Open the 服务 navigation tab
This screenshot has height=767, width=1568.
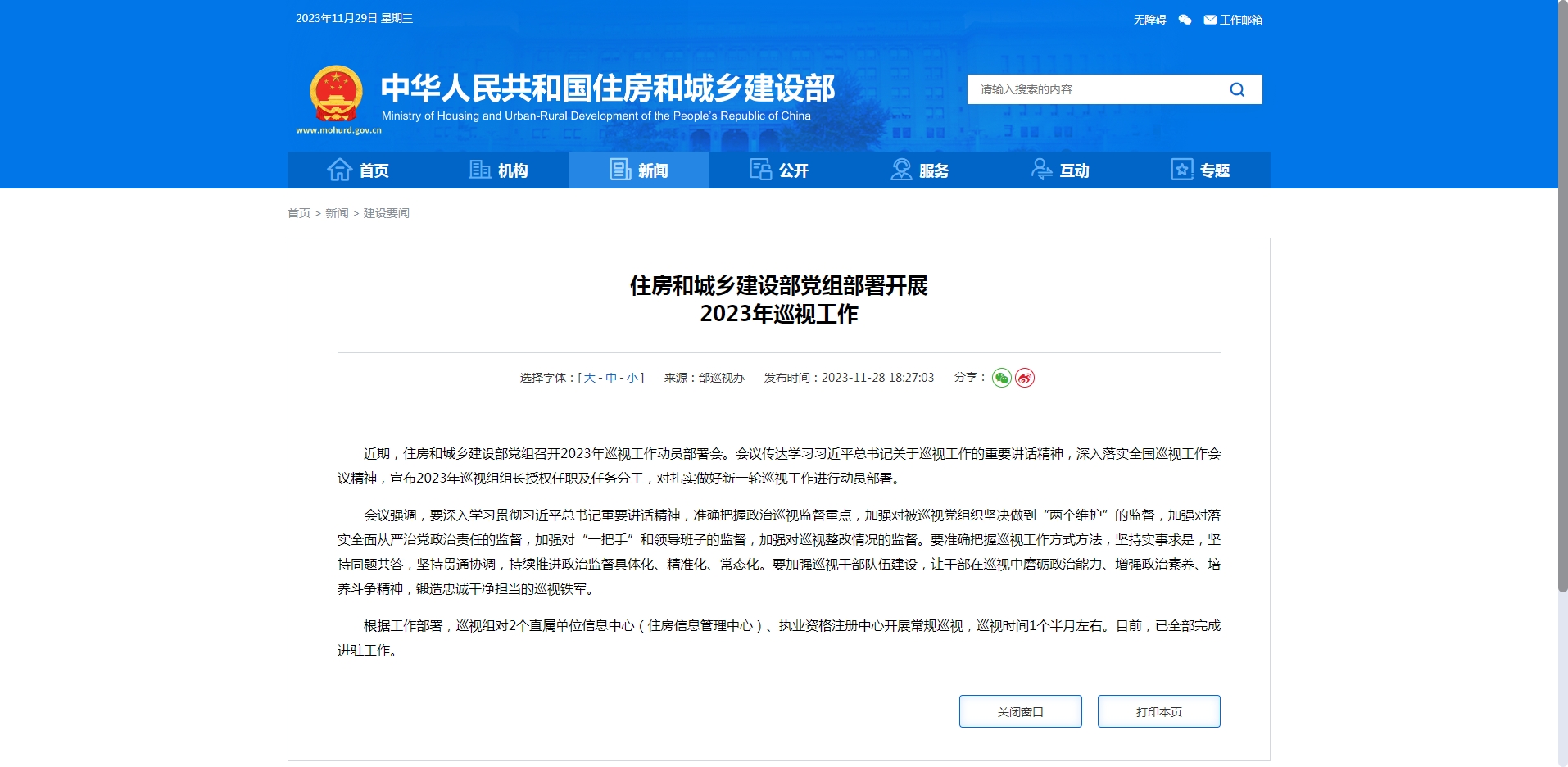(x=920, y=170)
